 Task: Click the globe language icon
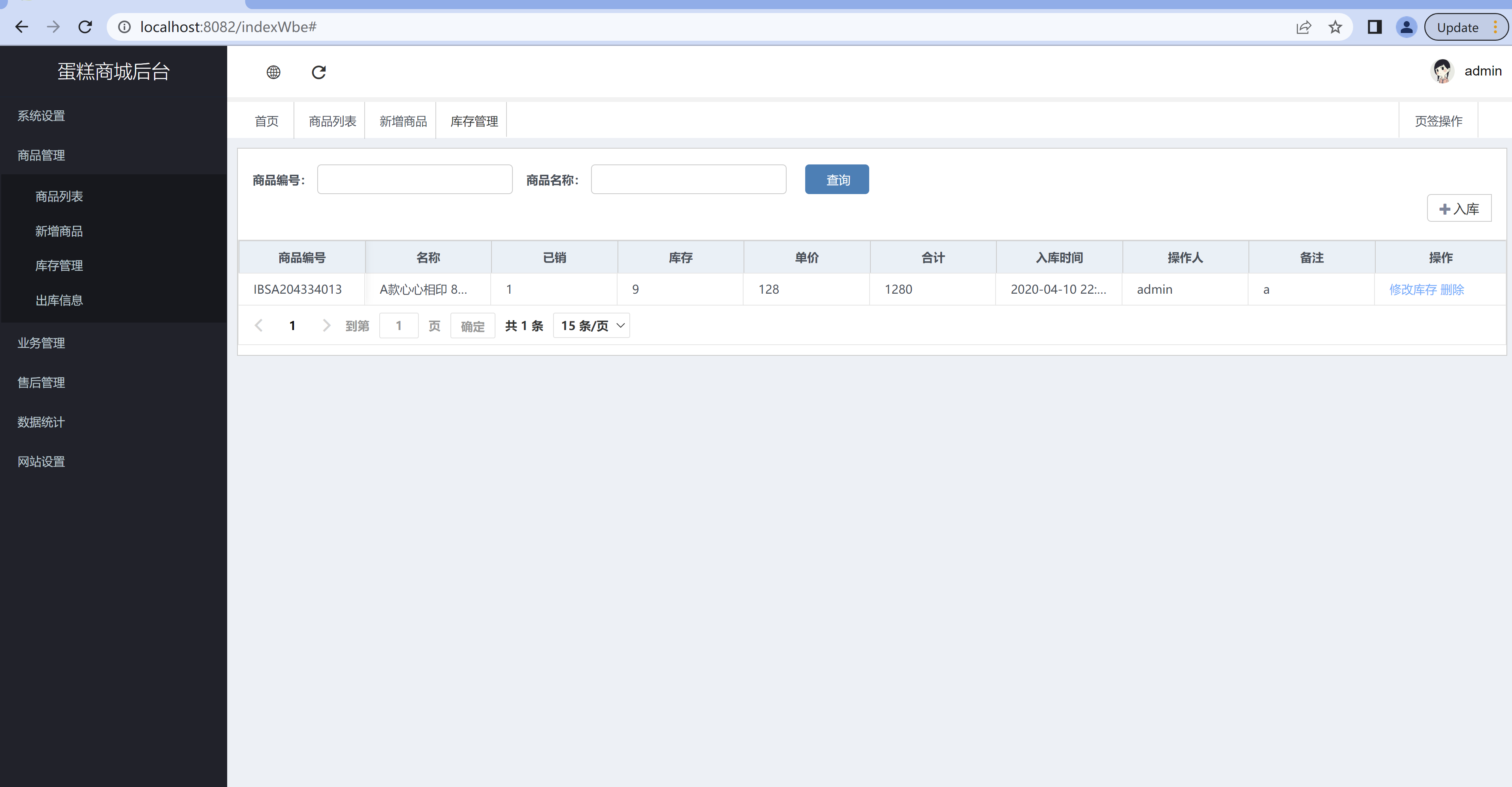(x=273, y=72)
